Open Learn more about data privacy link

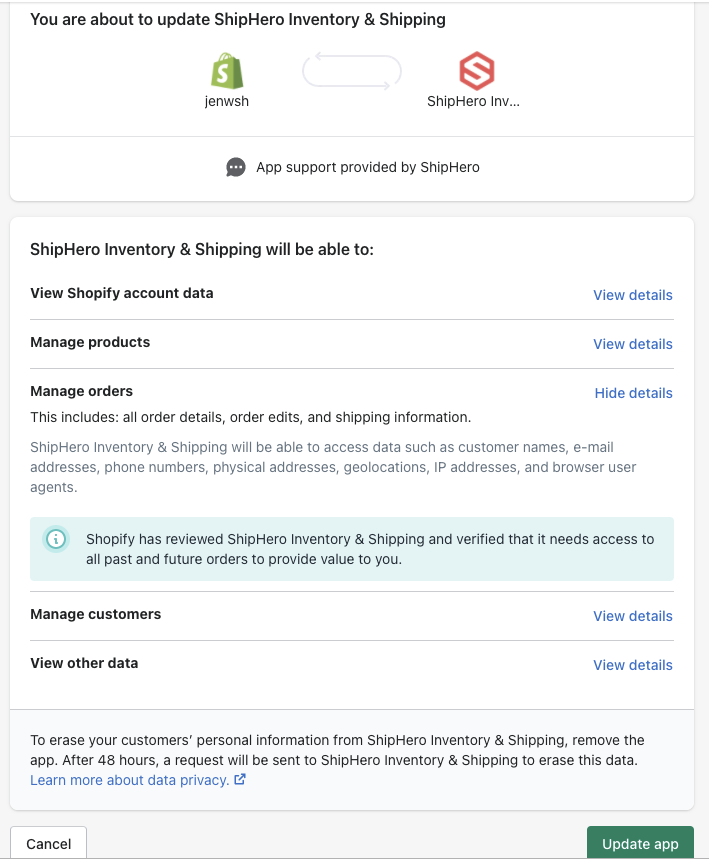(129, 780)
